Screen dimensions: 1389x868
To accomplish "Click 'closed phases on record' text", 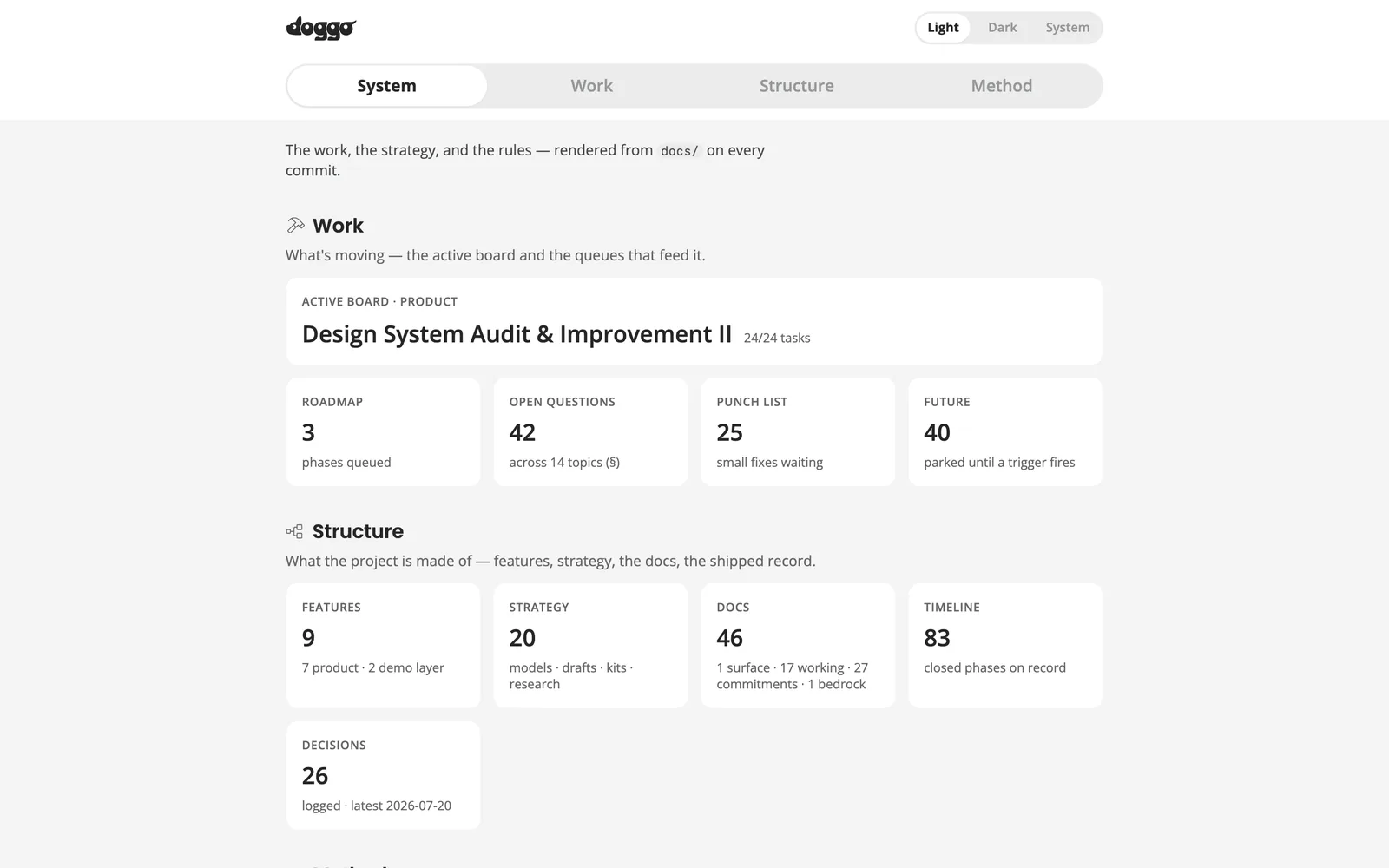I will click(x=995, y=667).
